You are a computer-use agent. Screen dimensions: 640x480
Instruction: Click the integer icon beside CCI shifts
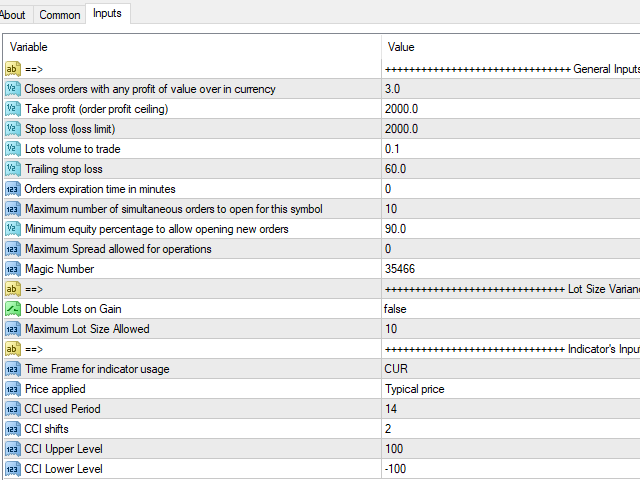[13, 429]
